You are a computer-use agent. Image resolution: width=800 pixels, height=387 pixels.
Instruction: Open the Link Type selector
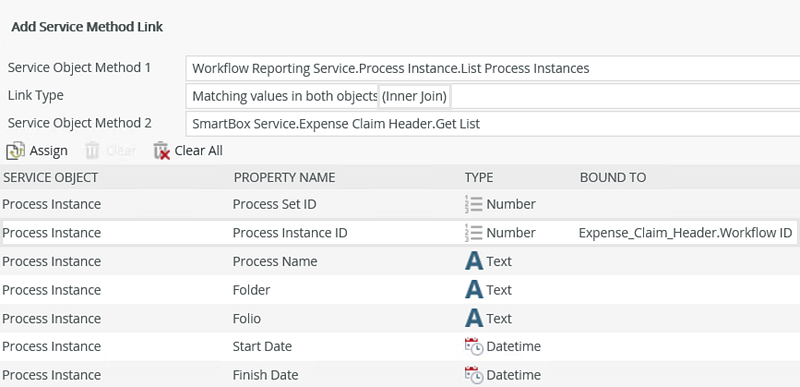(x=492, y=96)
